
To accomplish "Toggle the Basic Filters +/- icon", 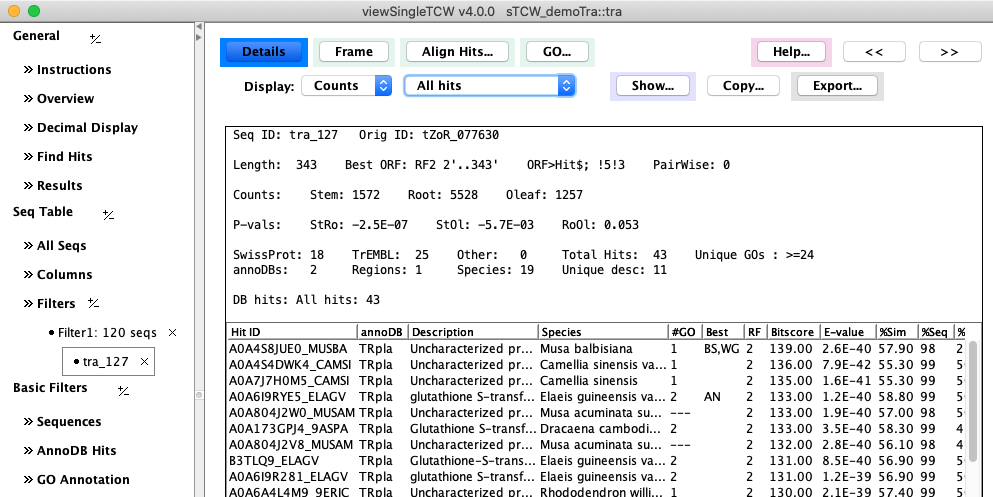I will [x=122, y=390].
